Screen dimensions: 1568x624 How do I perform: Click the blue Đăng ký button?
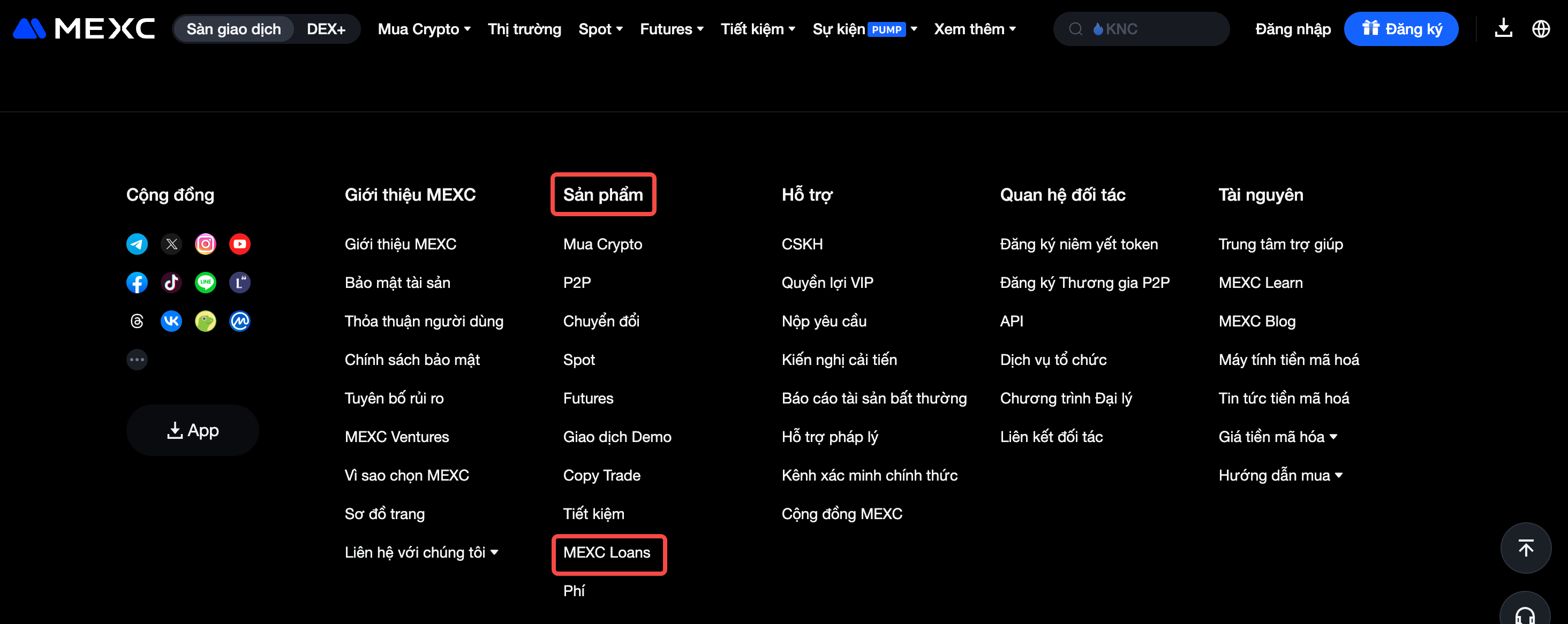coord(1401,28)
